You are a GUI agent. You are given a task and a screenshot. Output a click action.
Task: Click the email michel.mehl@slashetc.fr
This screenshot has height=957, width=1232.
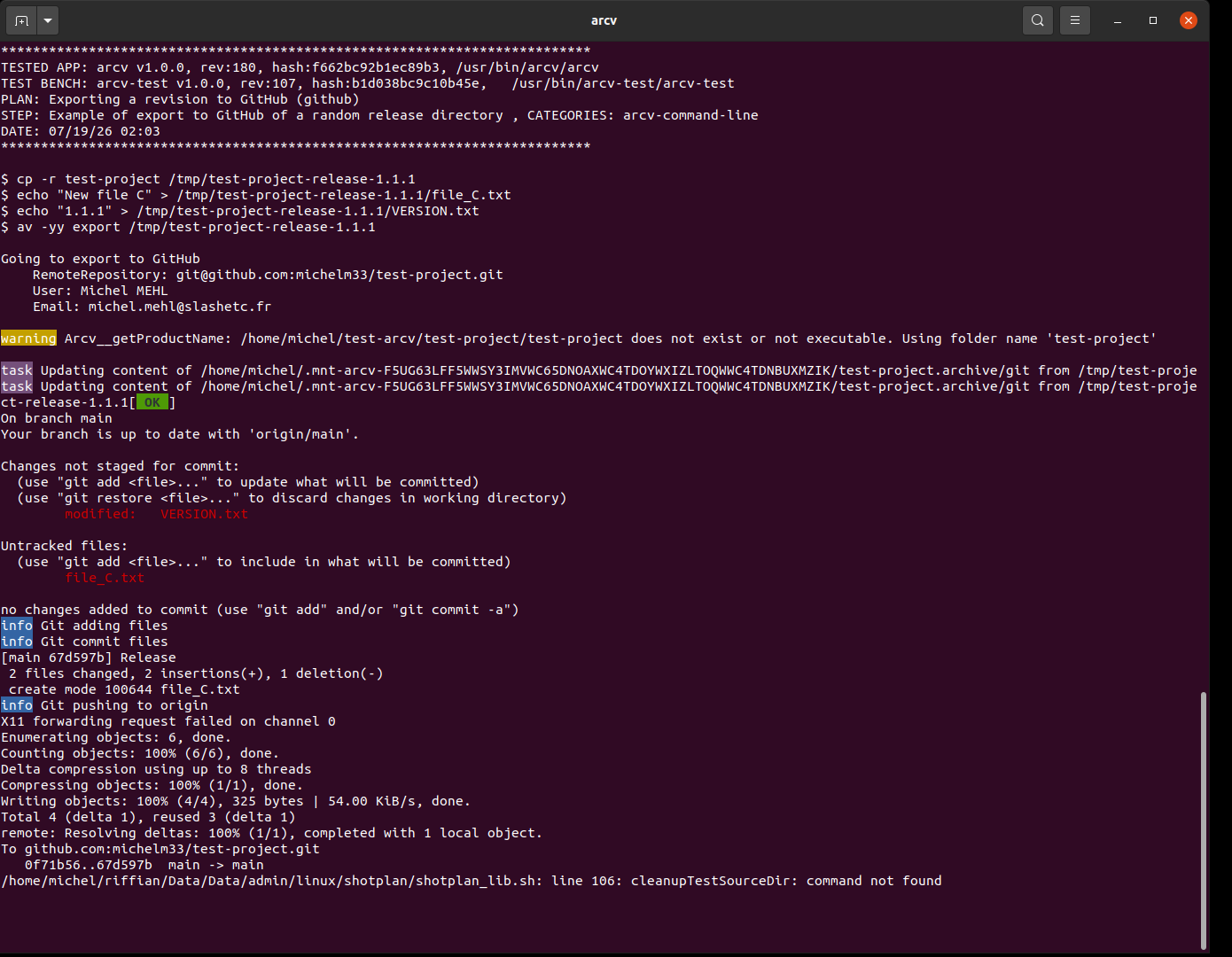[180, 307]
